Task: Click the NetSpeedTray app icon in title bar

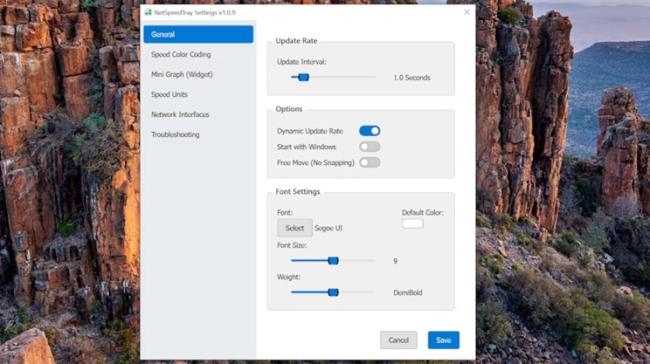Action: click(x=148, y=12)
